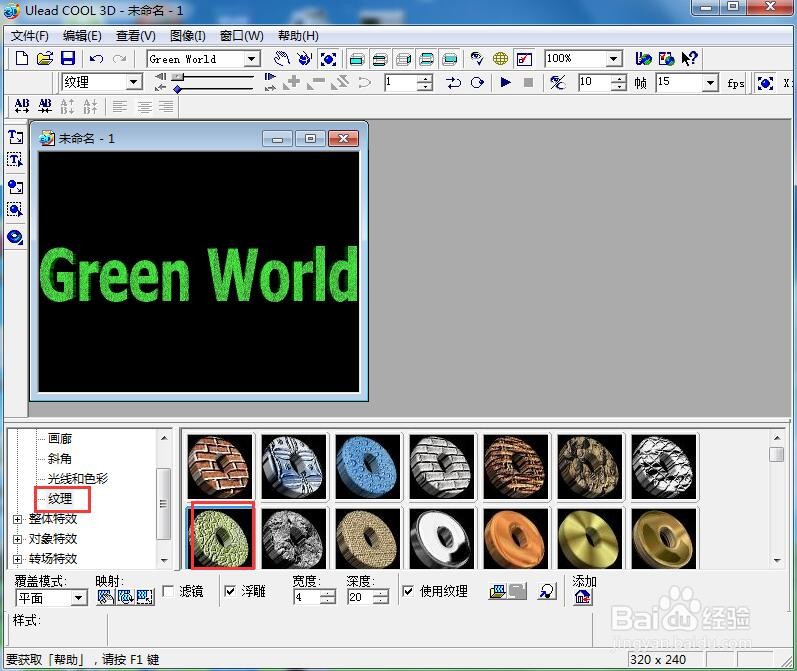Undo the last action
The width and height of the screenshot is (797, 671).
pos(96,59)
